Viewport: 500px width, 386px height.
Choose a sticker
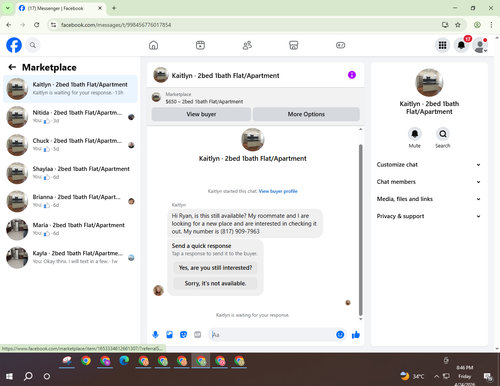[x=183, y=335]
